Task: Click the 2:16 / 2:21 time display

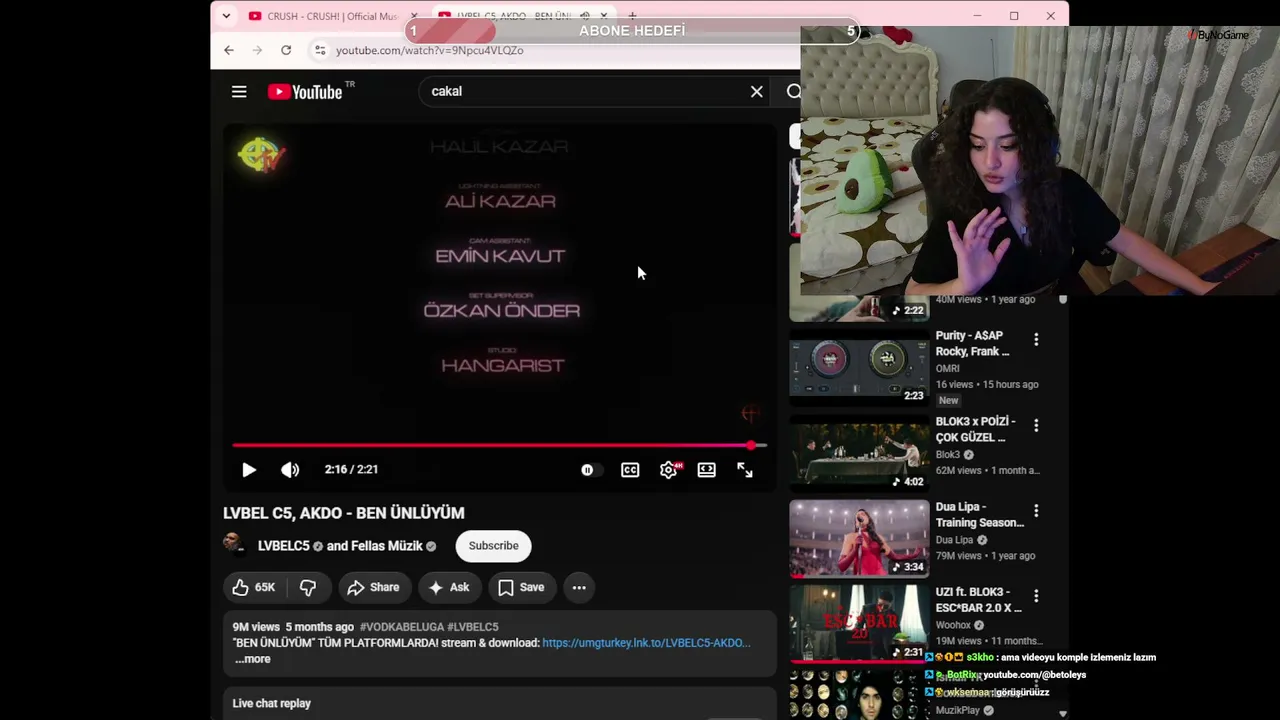Action: click(351, 470)
